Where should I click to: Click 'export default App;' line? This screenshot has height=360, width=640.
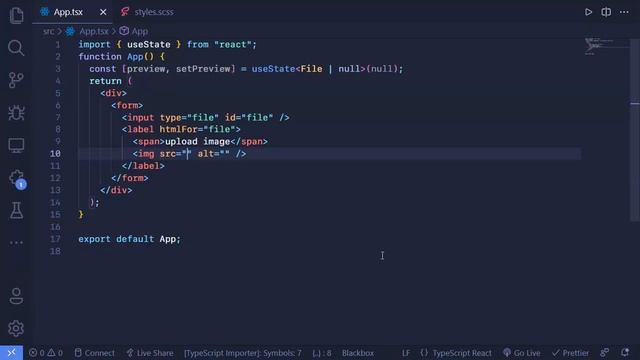tap(129, 239)
